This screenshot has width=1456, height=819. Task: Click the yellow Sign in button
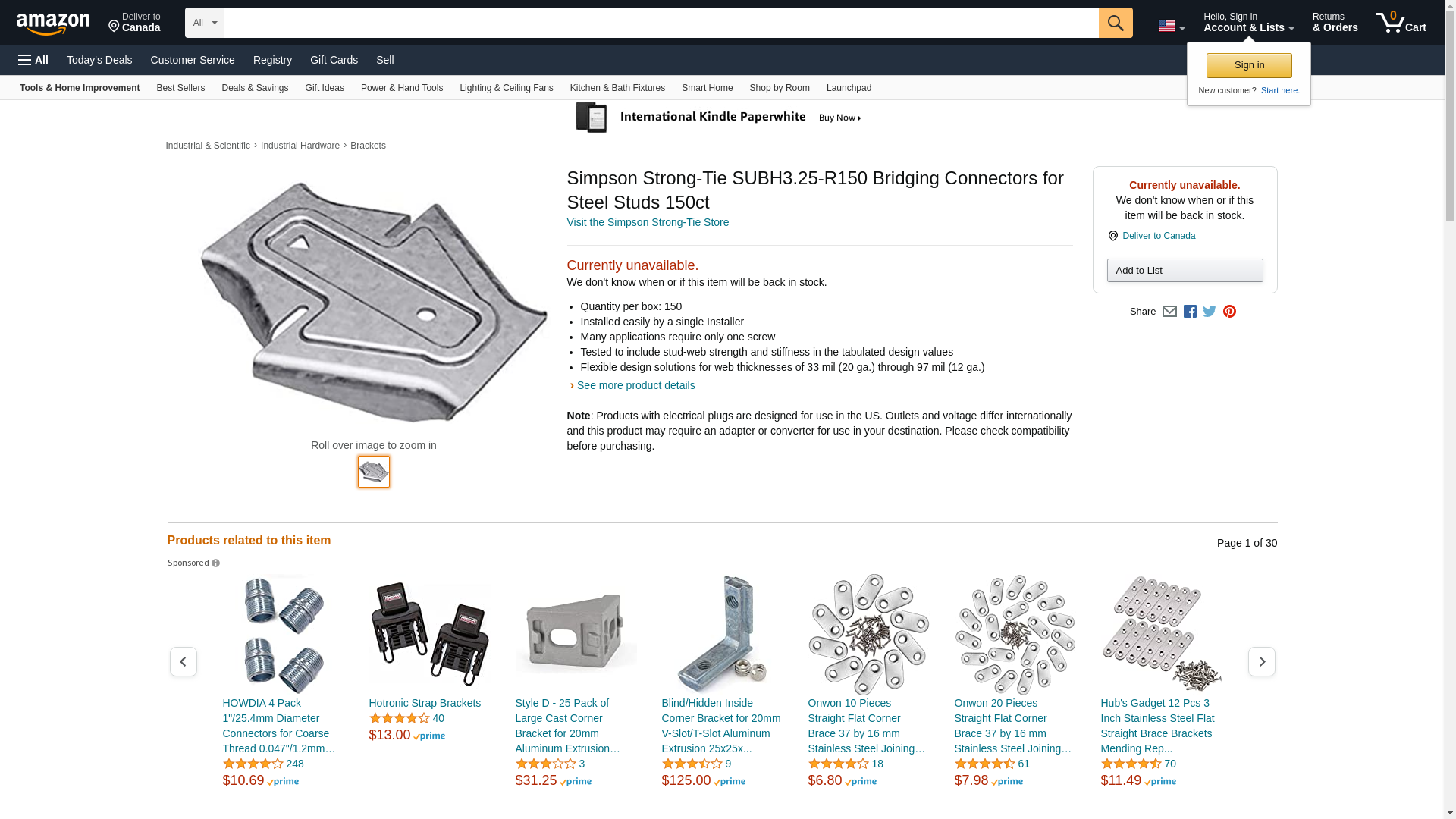pos(1249,65)
